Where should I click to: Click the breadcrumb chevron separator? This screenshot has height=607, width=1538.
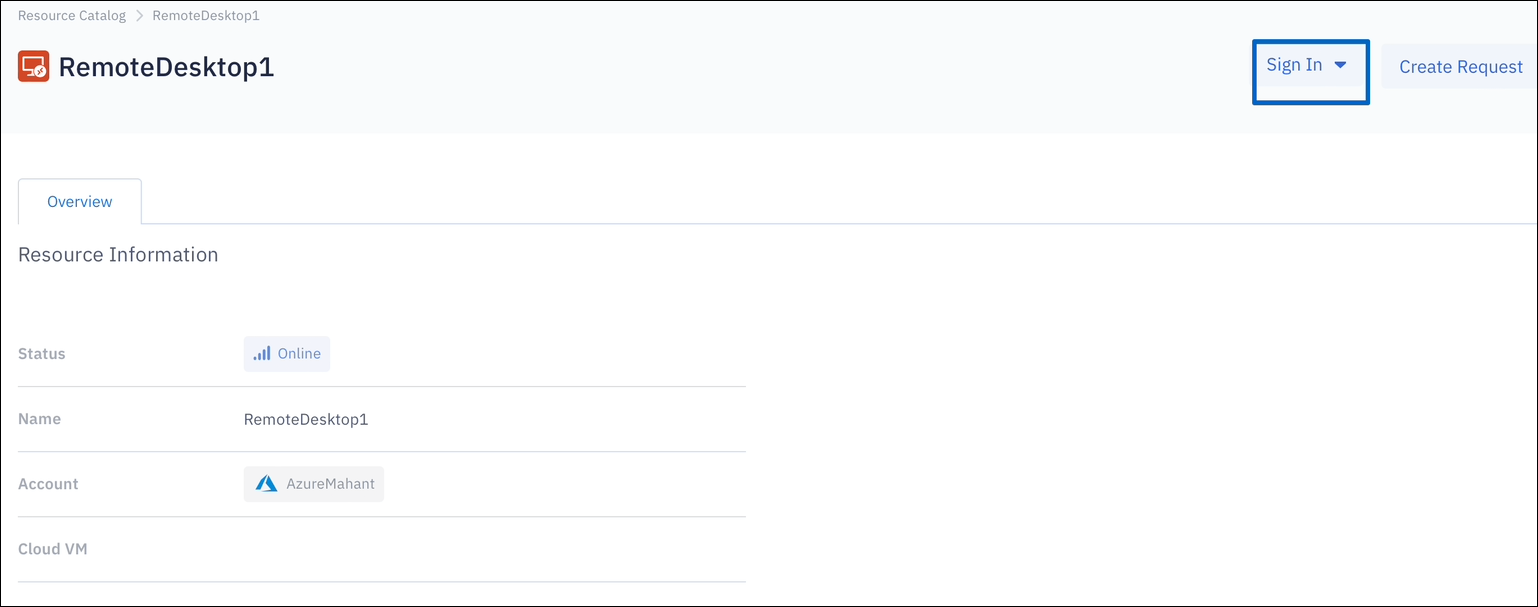click(x=140, y=16)
